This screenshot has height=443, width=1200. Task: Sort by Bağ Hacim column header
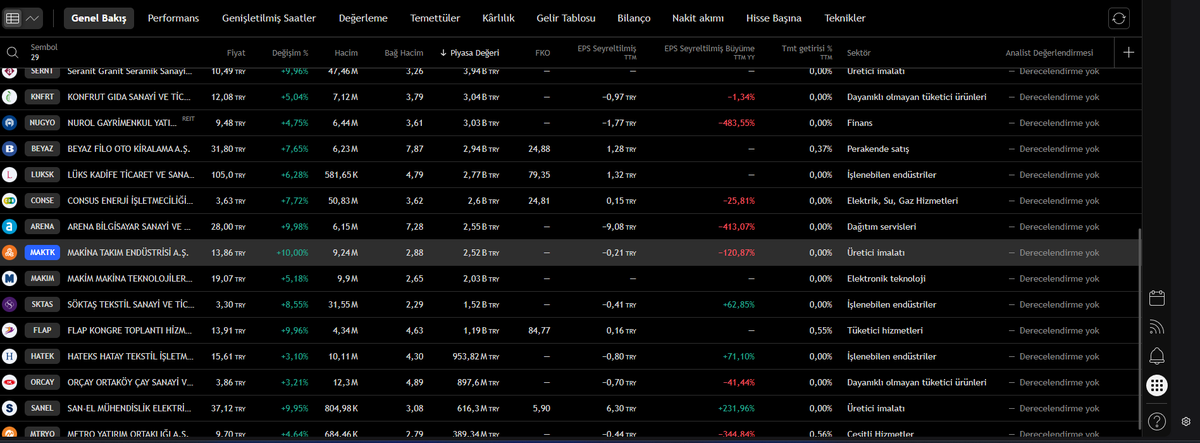405,52
